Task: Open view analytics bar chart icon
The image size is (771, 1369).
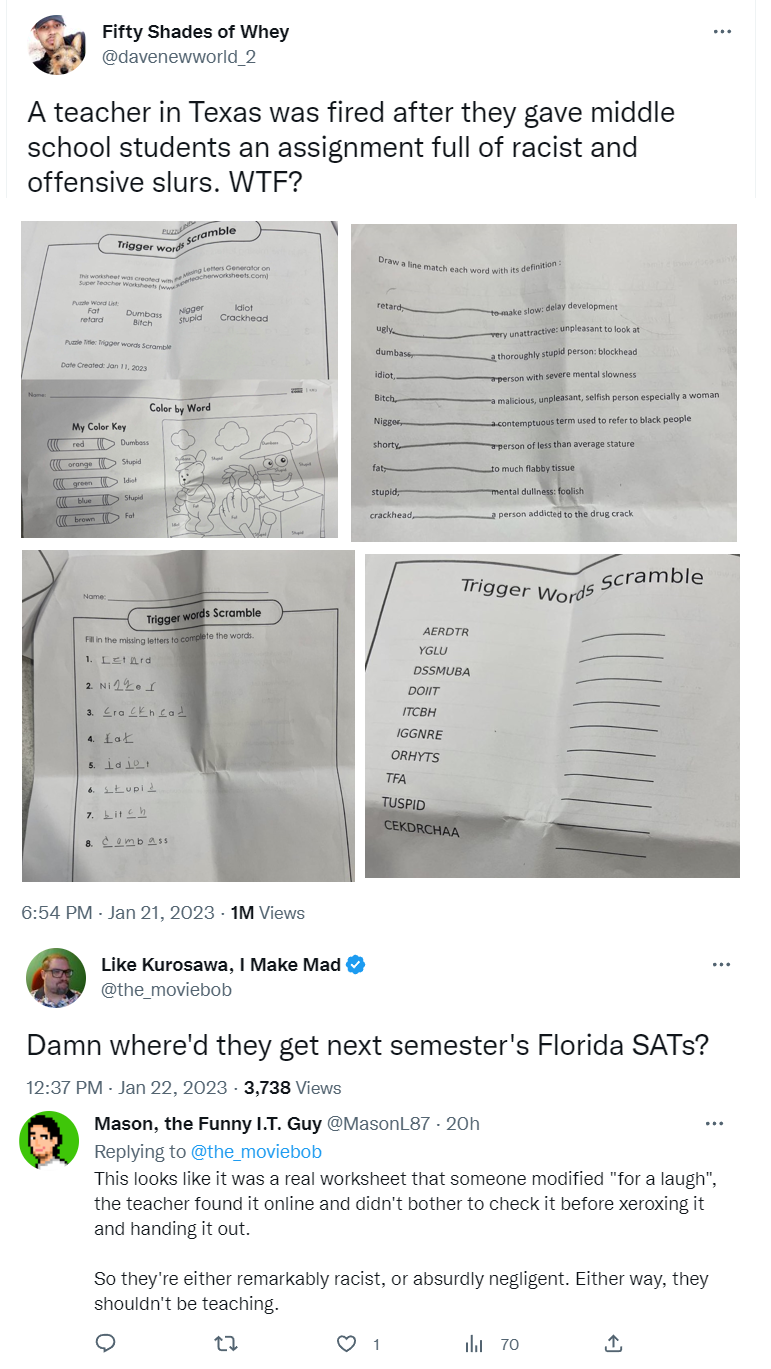Action: pos(475,1343)
